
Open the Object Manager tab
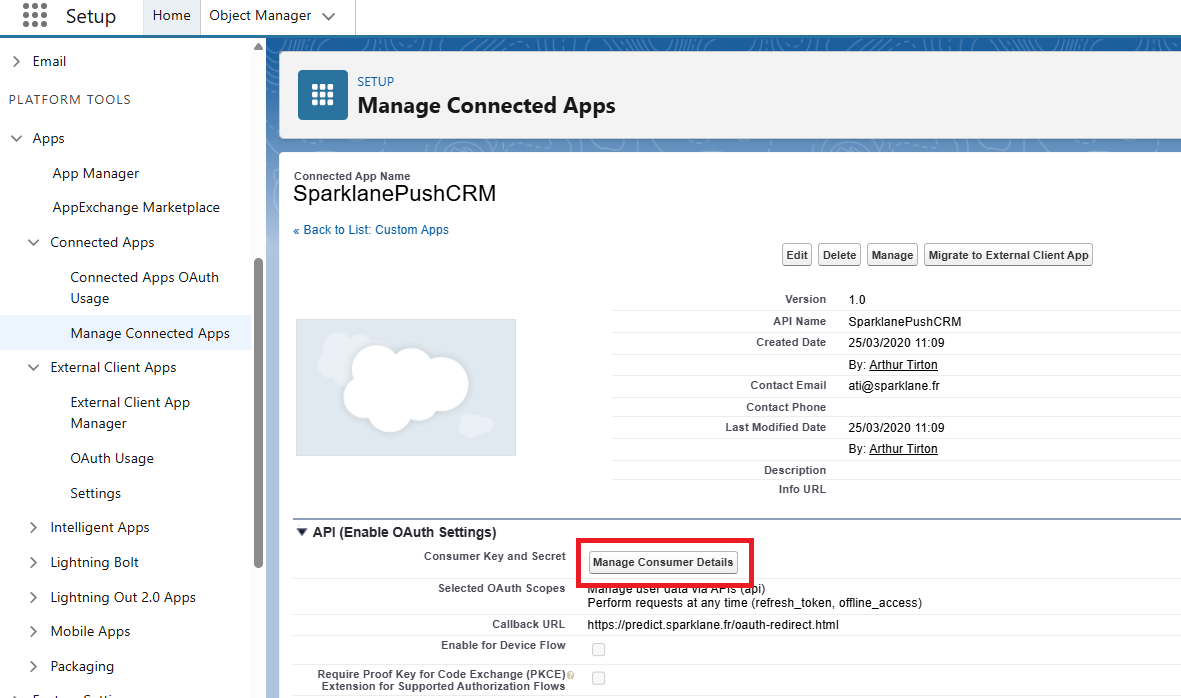click(260, 16)
